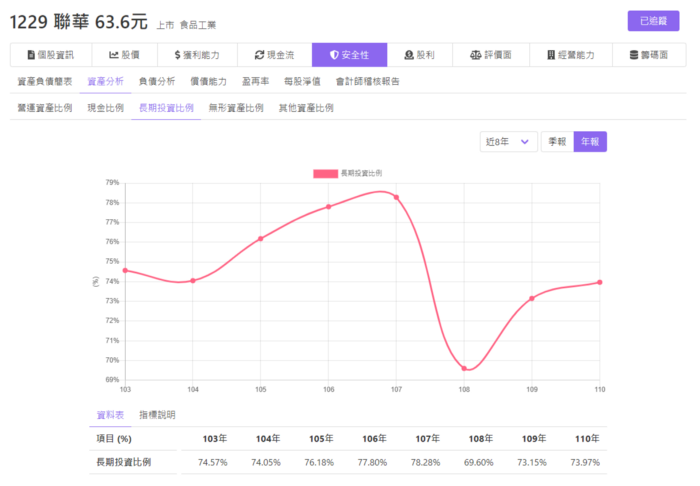
Task: Click the 食品工業 industry label
Action: [198, 25]
